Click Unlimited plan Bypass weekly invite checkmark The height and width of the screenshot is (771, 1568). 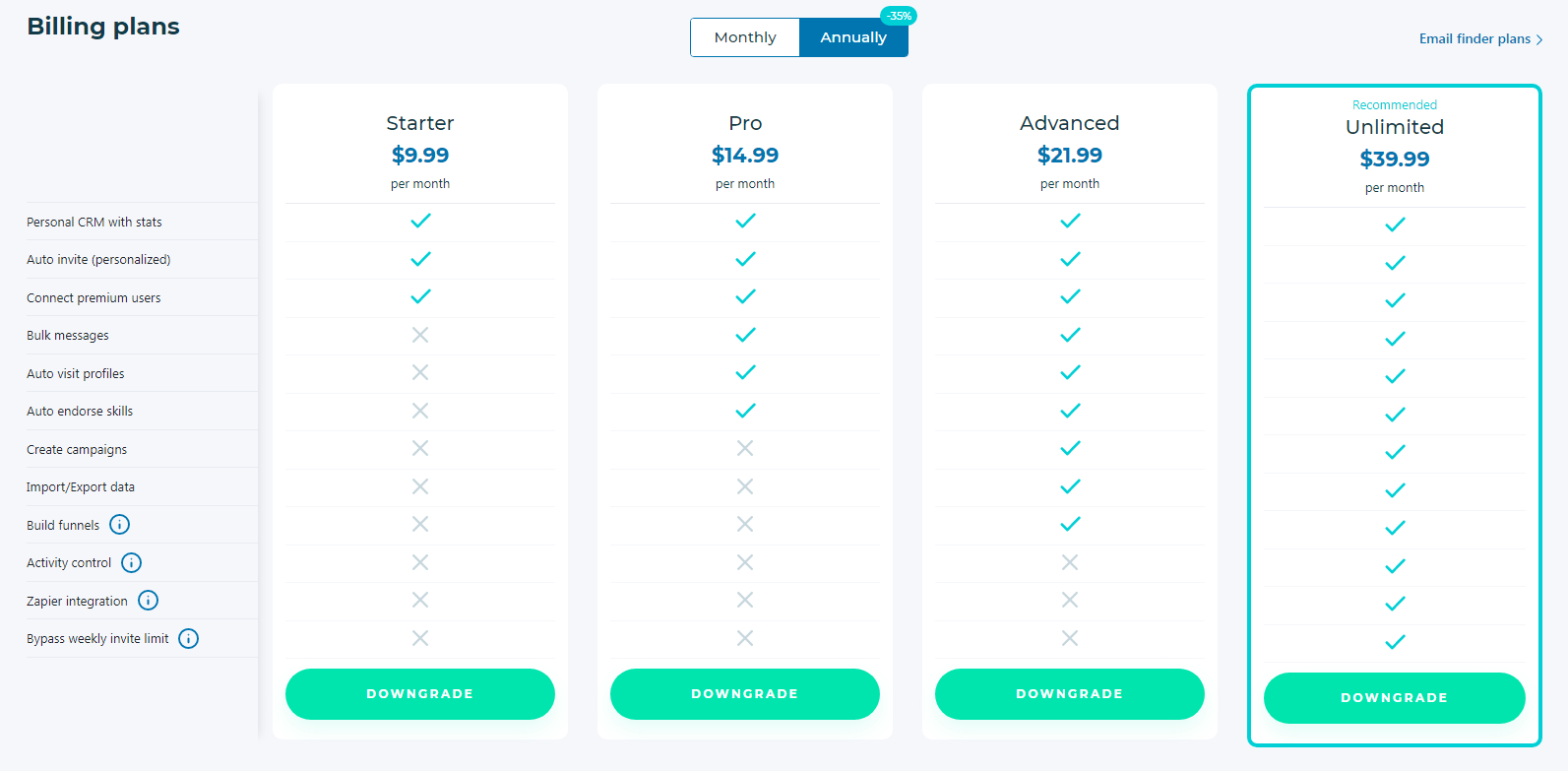(1395, 642)
